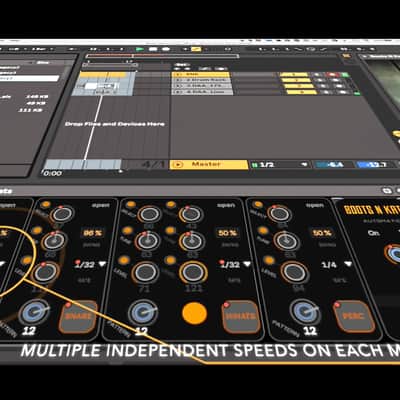Click the Drop Files and Devices Here area text

coord(115,124)
